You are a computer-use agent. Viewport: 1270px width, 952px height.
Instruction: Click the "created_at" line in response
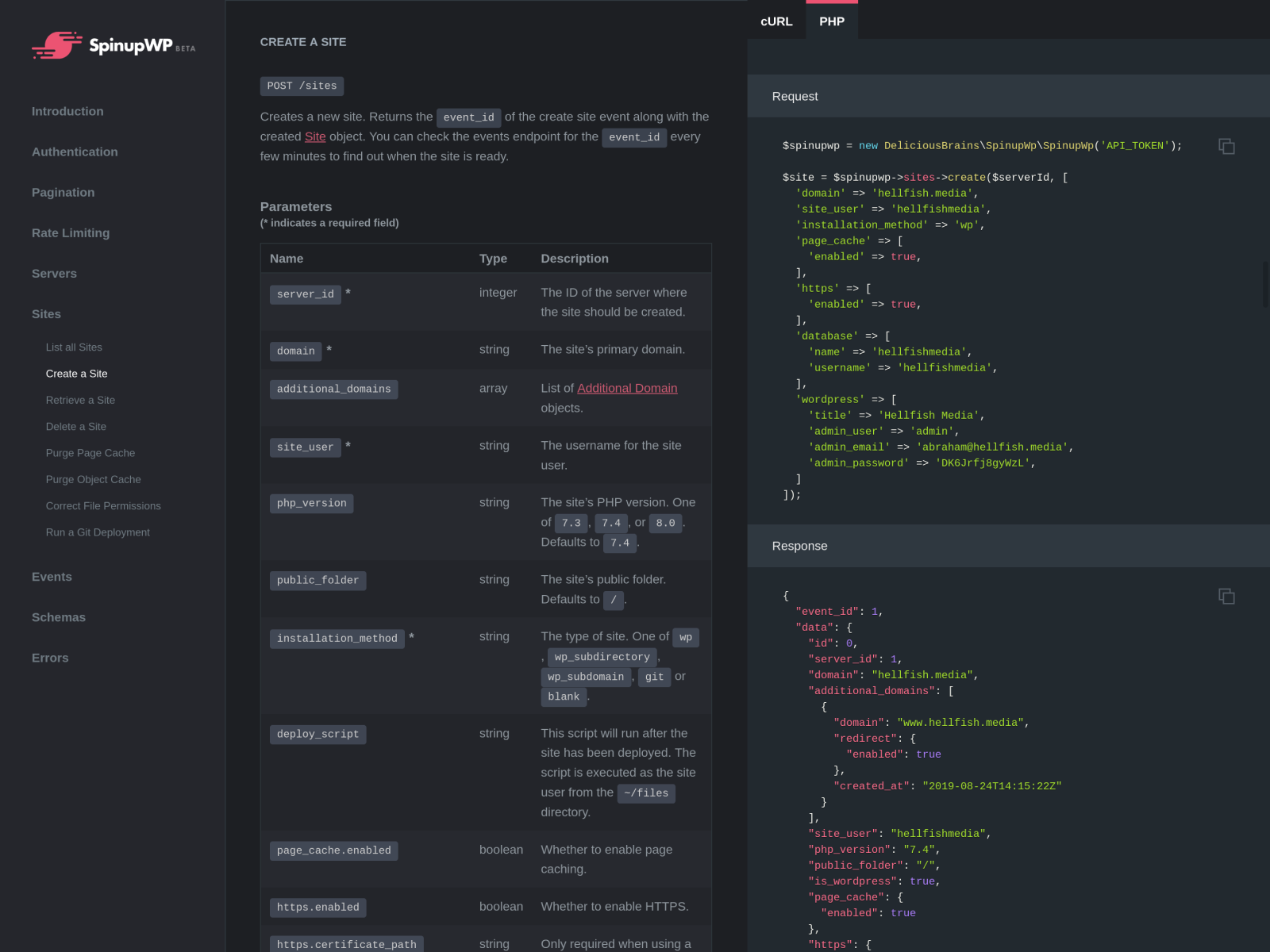948,786
